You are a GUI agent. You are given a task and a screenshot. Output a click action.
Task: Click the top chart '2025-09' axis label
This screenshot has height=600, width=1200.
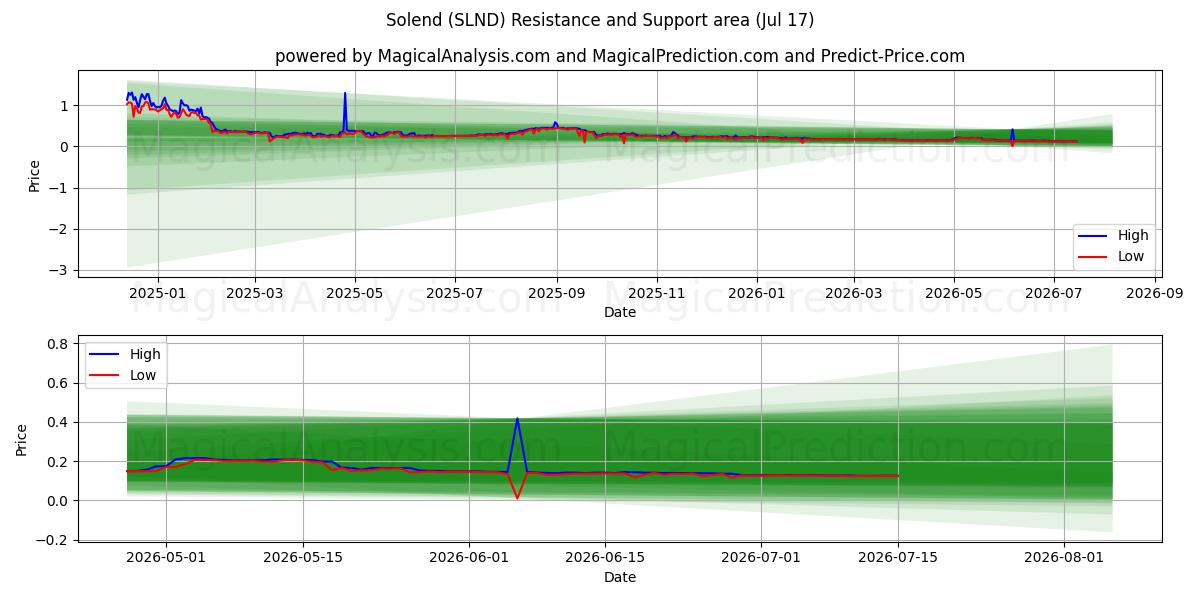[557, 294]
